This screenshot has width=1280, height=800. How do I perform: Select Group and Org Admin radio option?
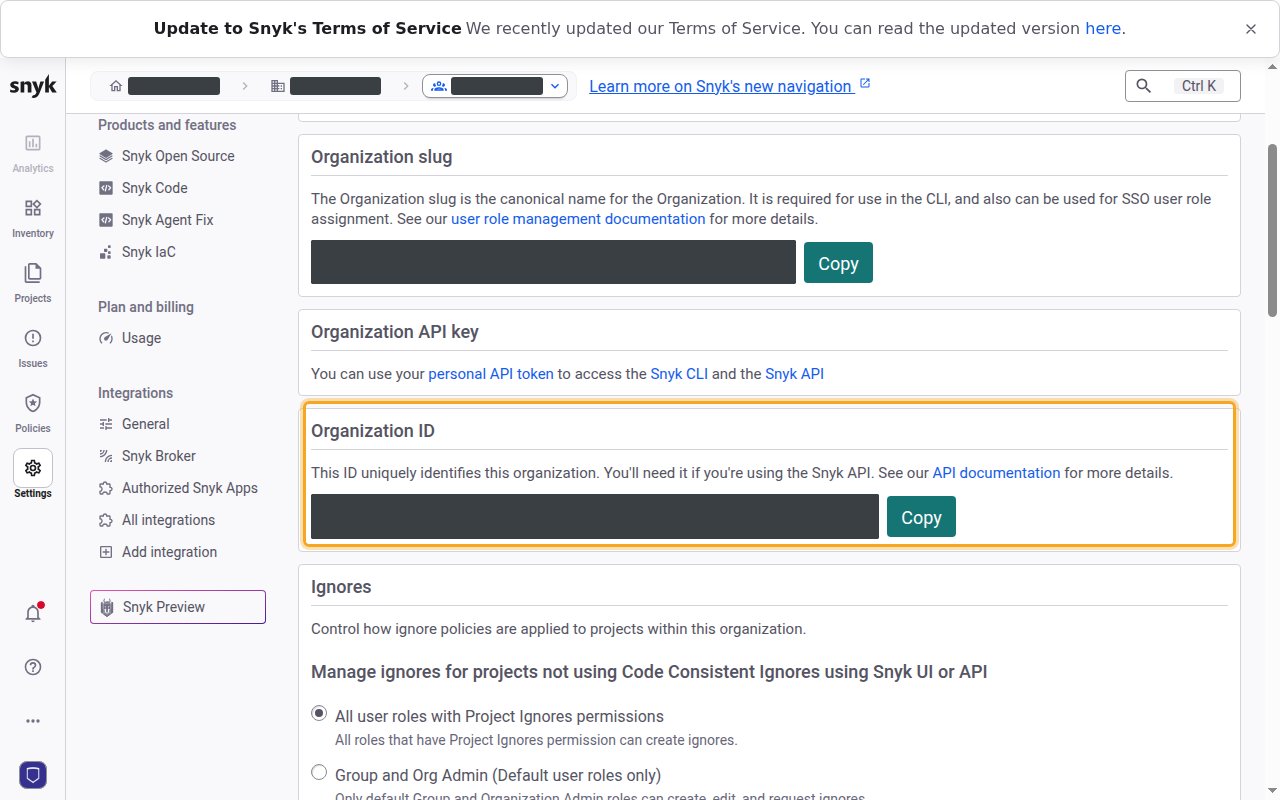click(x=319, y=772)
